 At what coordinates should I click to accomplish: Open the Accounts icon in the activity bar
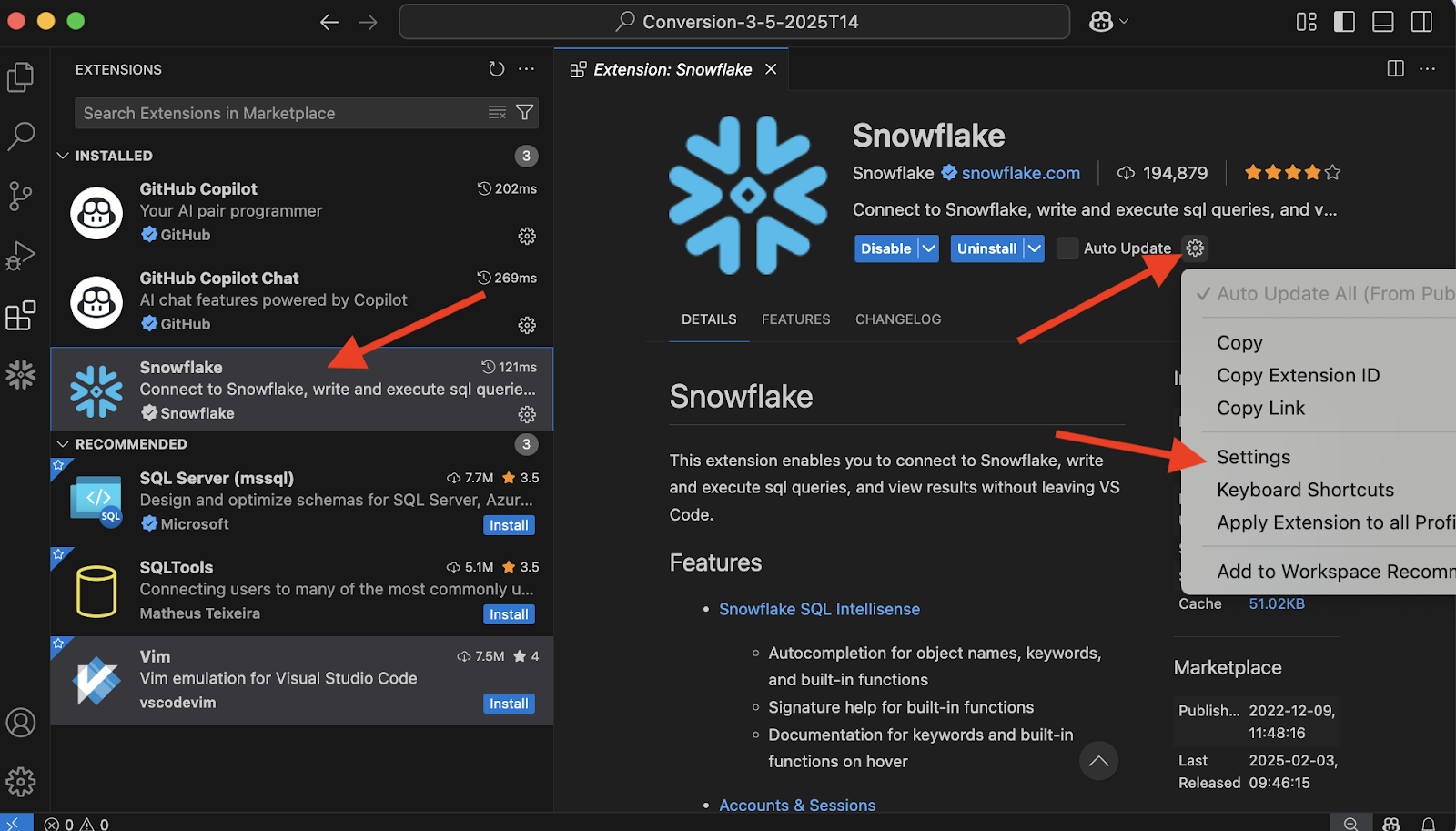(x=21, y=722)
